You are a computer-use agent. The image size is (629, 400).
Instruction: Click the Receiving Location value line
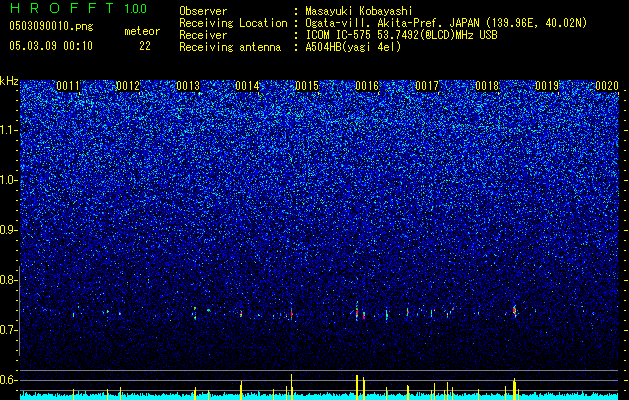point(446,23)
